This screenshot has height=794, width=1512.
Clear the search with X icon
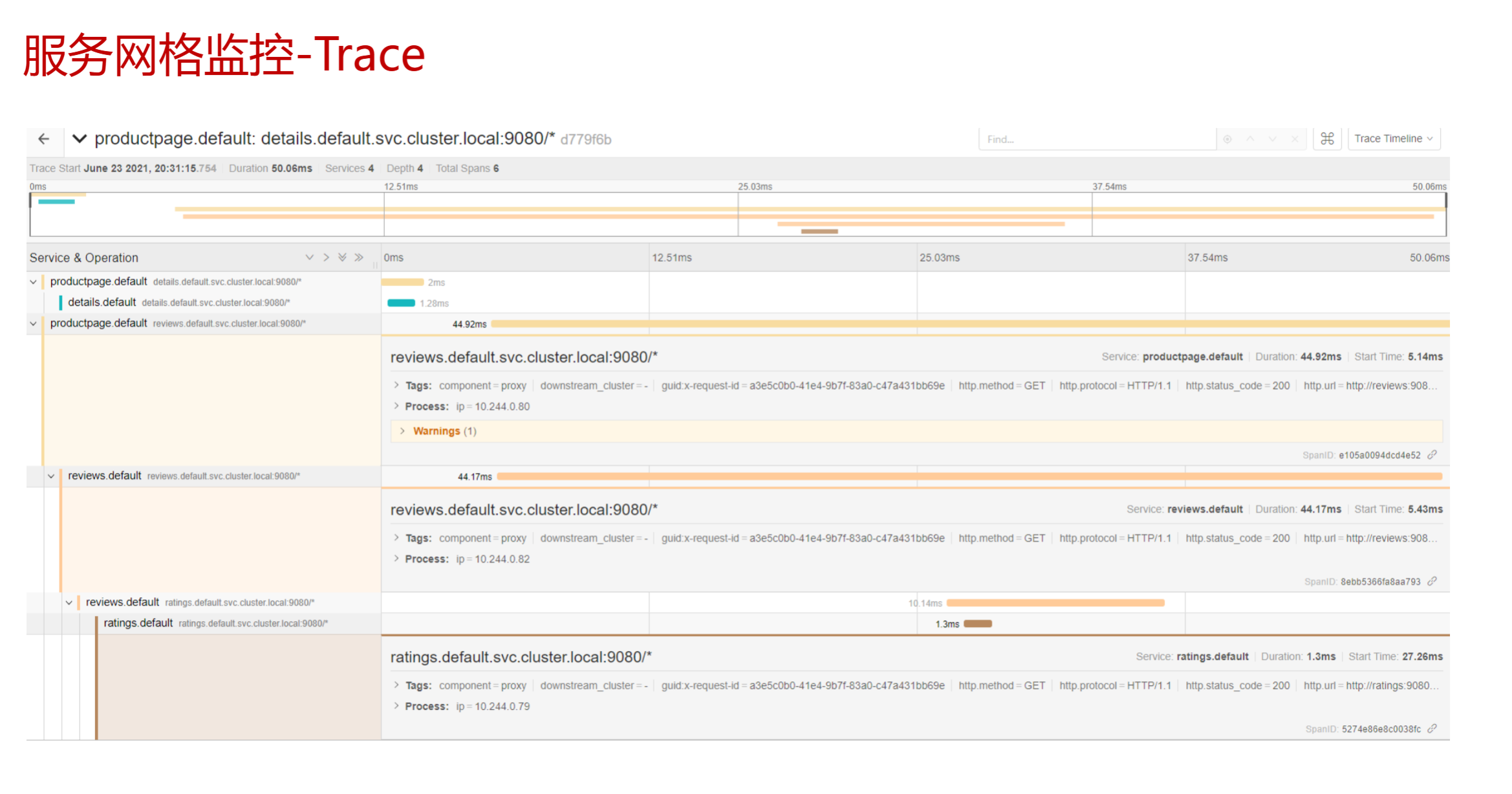1295,139
